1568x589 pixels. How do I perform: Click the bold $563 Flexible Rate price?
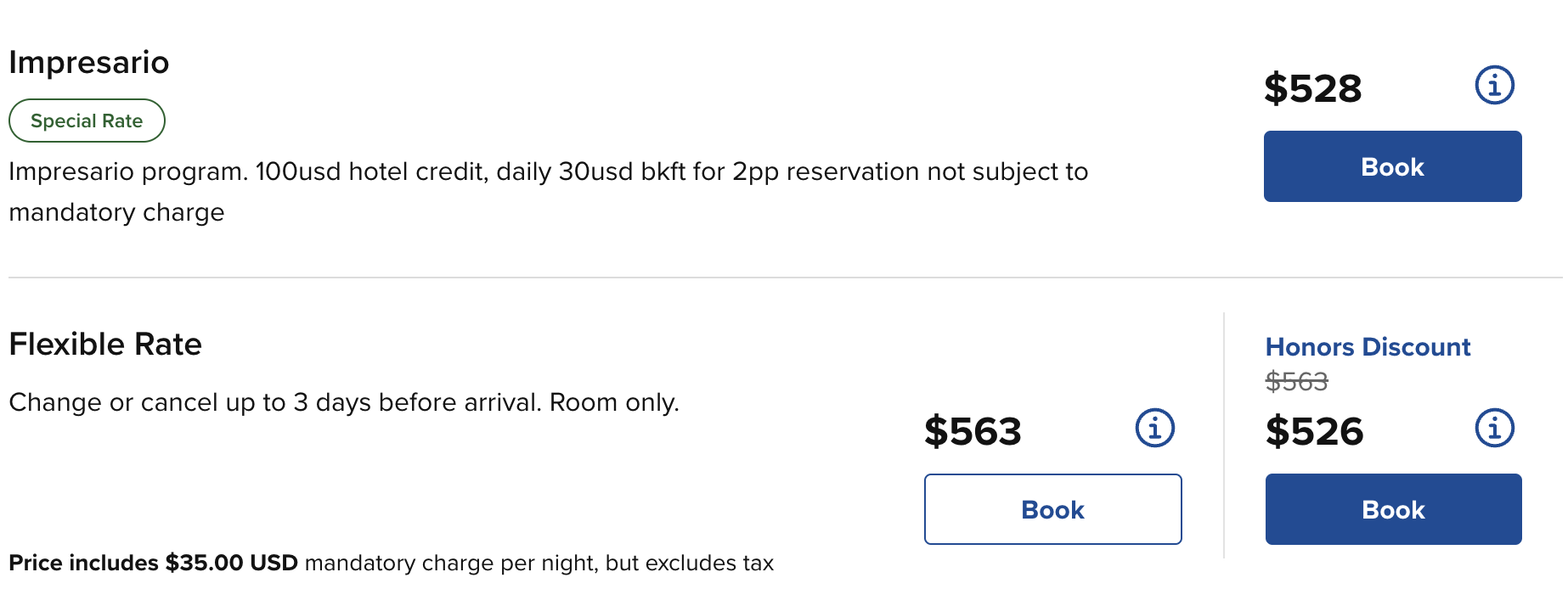[x=973, y=431]
